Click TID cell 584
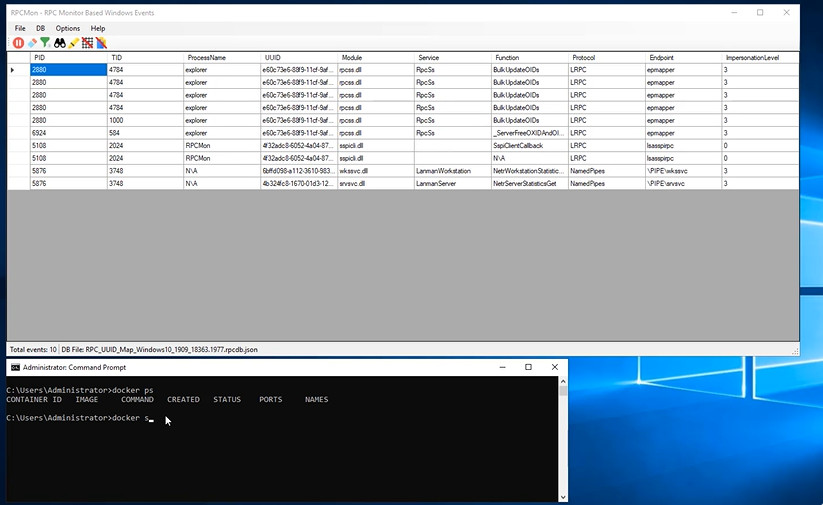 (x=145, y=133)
